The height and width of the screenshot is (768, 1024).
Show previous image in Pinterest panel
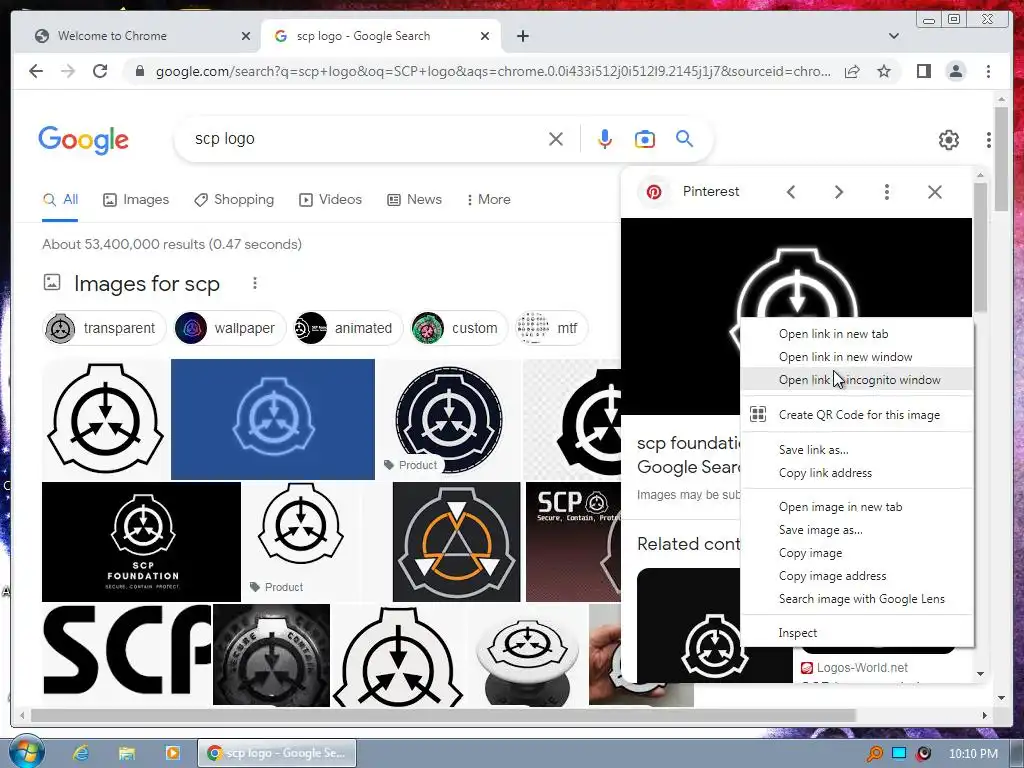tap(791, 192)
